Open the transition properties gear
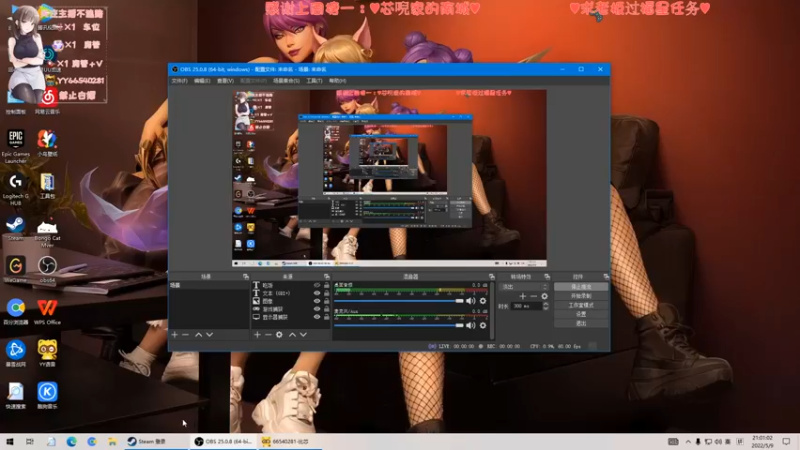Screen dimensions: 800x450 coord(544,296)
